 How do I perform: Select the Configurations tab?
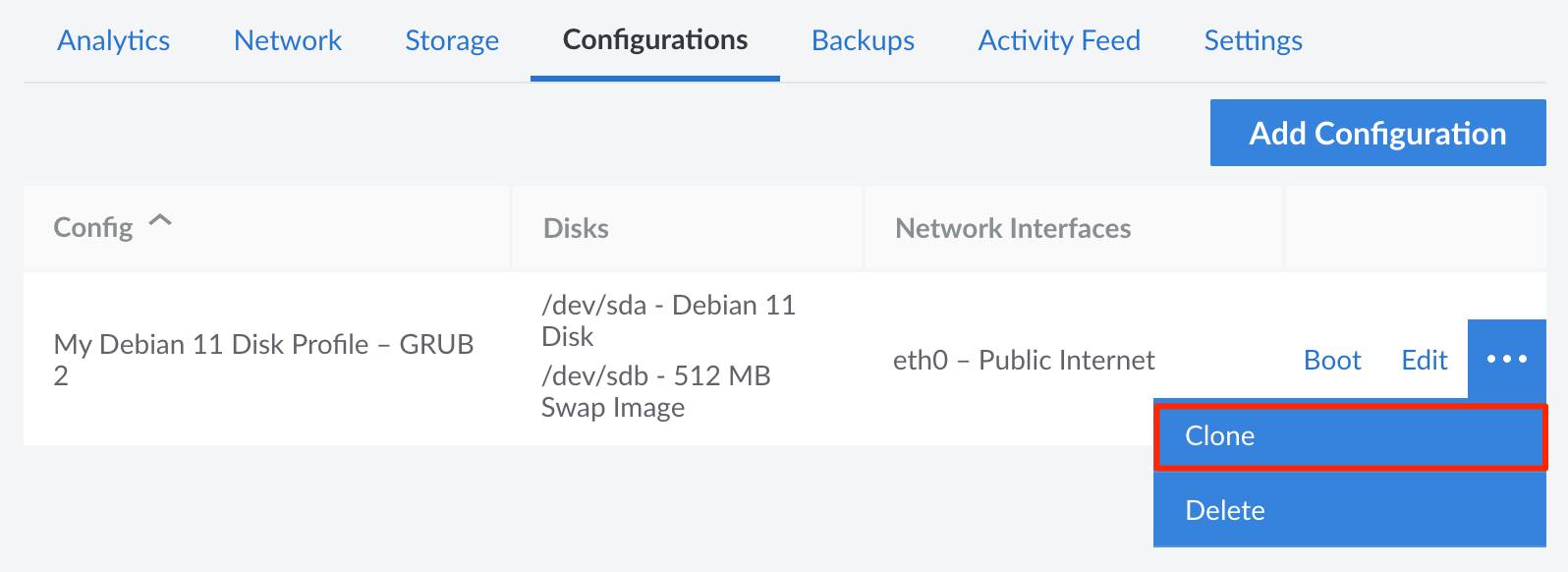[653, 40]
